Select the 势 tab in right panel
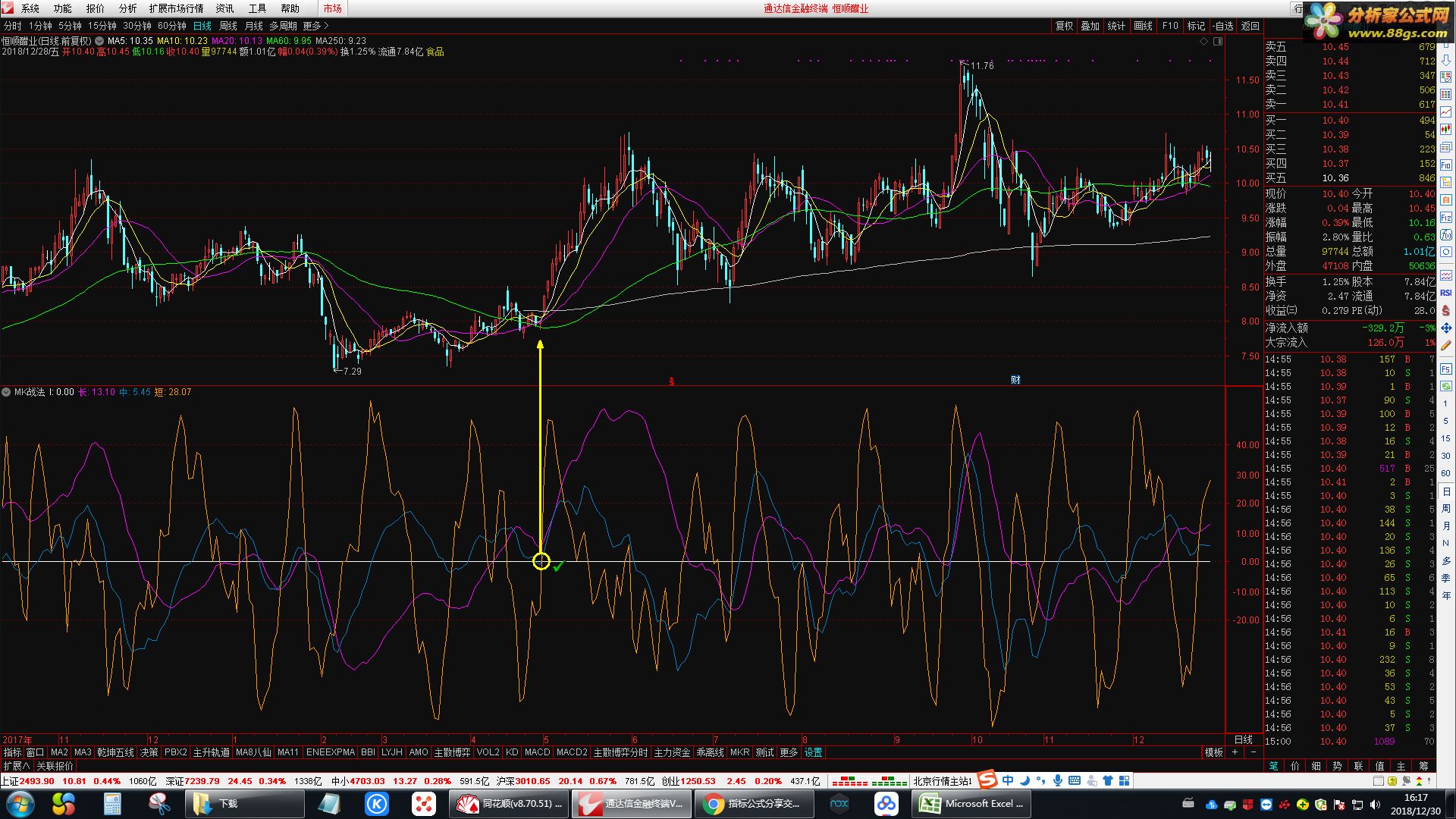Image resolution: width=1456 pixels, height=819 pixels. coord(1337,766)
